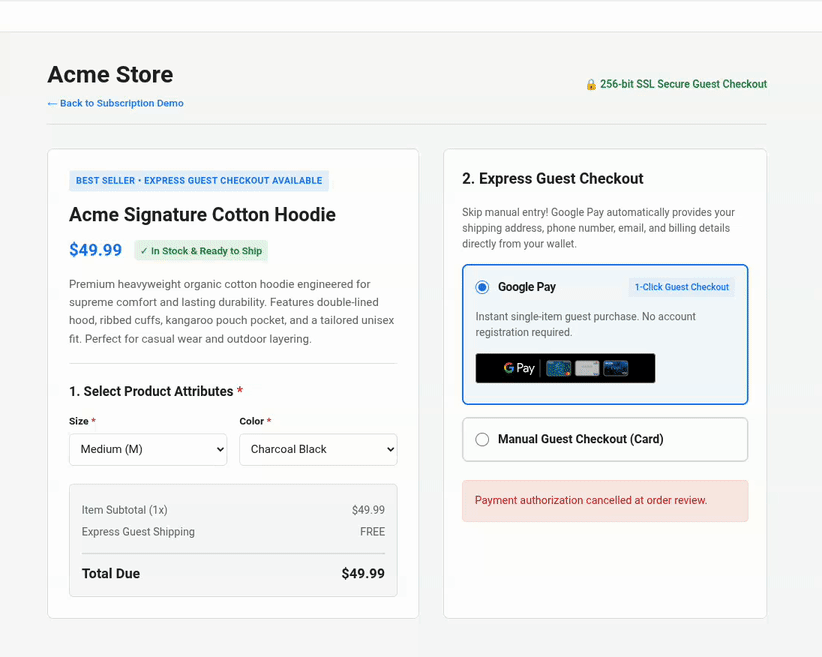Click the lock icon beside SSL Secure text
This screenshot has width=822, height=657.
591,84
